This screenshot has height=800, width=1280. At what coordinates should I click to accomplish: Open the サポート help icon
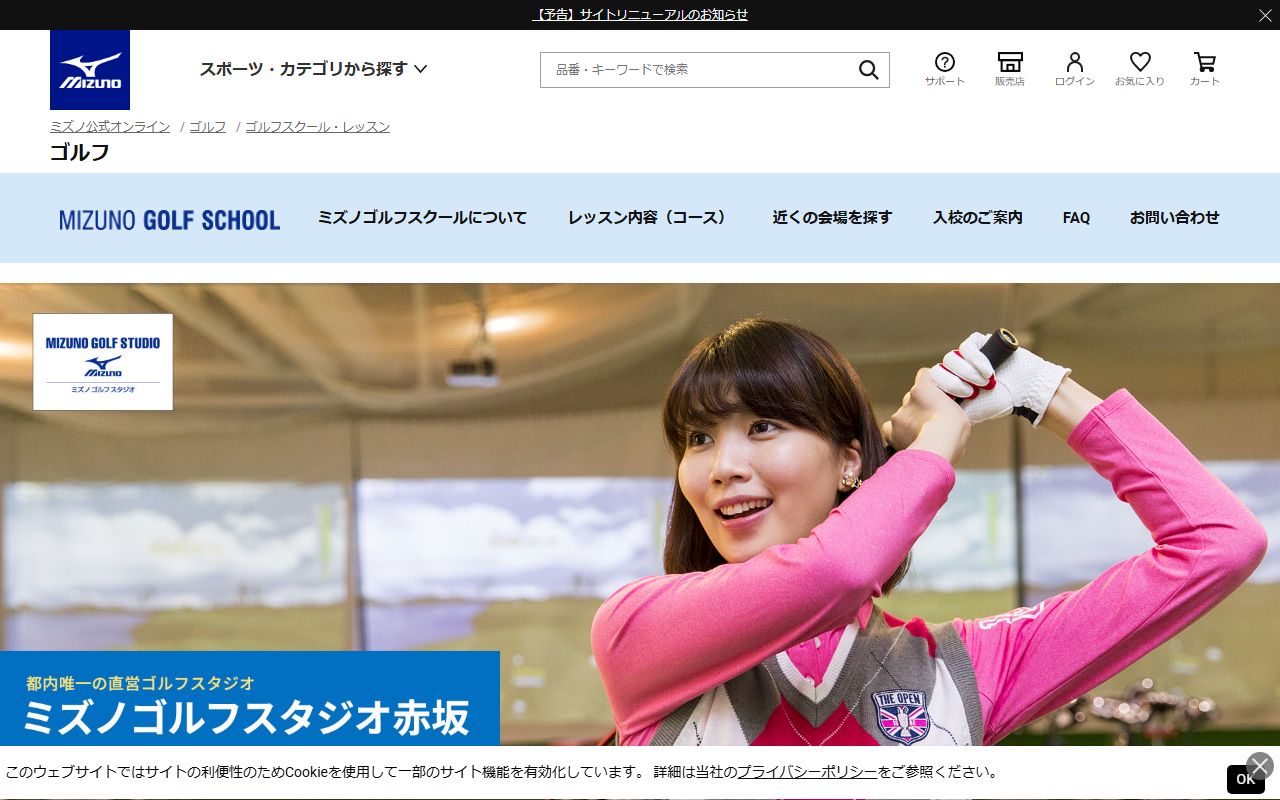945,69
